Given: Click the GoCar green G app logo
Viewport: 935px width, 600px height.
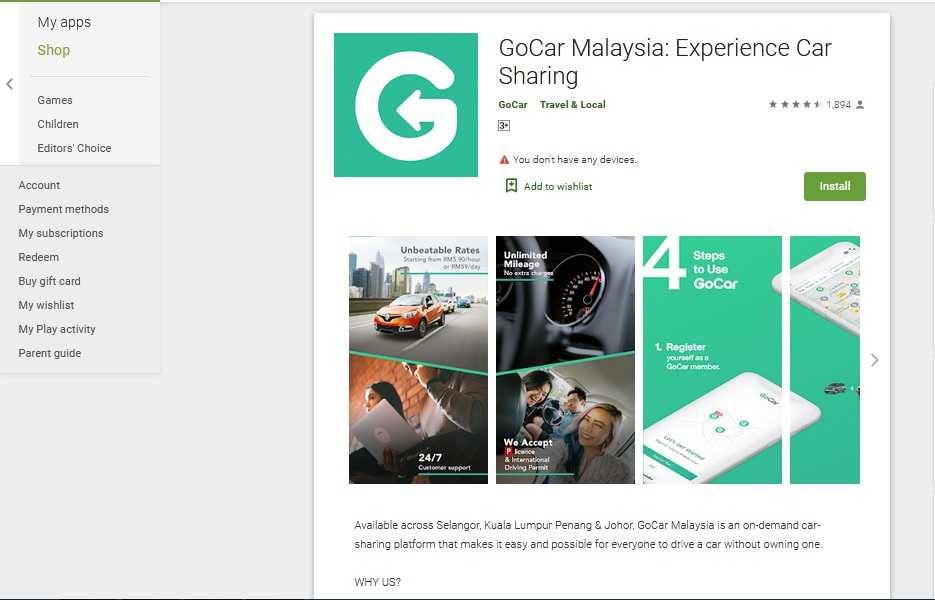Looking at the screenshot, I should 405,105.
